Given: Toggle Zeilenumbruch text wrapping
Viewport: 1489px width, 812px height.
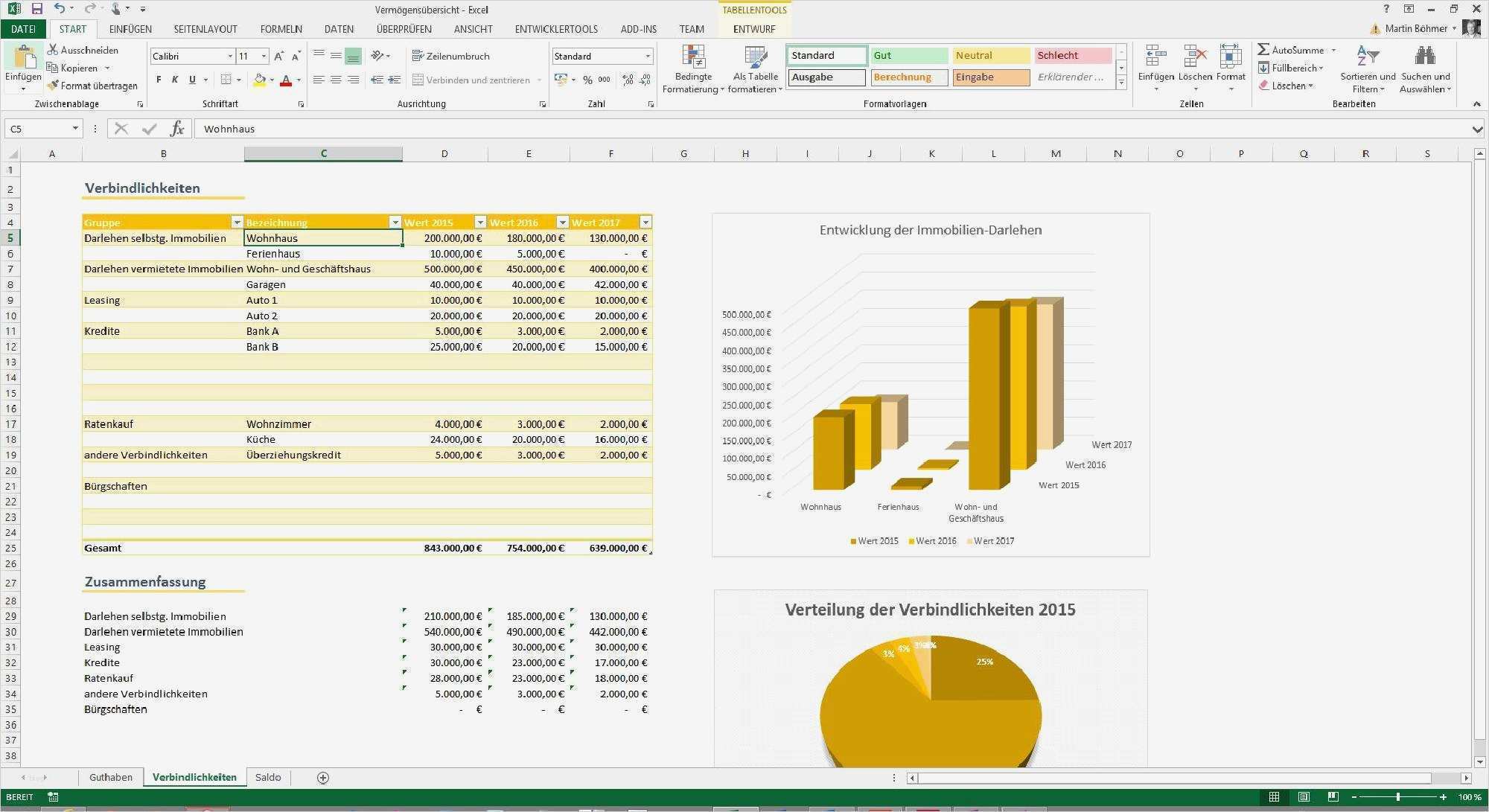Looking at the screenshot, I should [451, 56].
